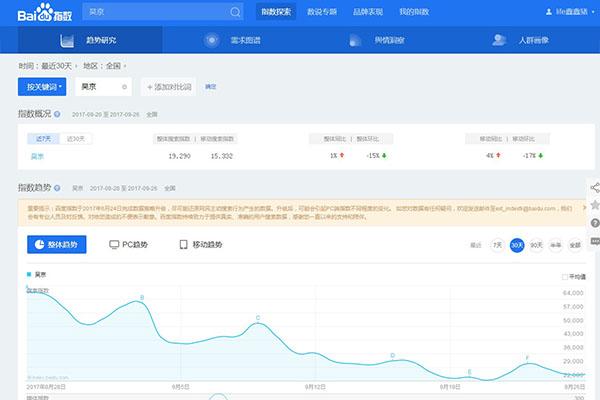Open share icon on right sidebar
The height and width of the screenshot is (400, 600).
click(594, 187)
